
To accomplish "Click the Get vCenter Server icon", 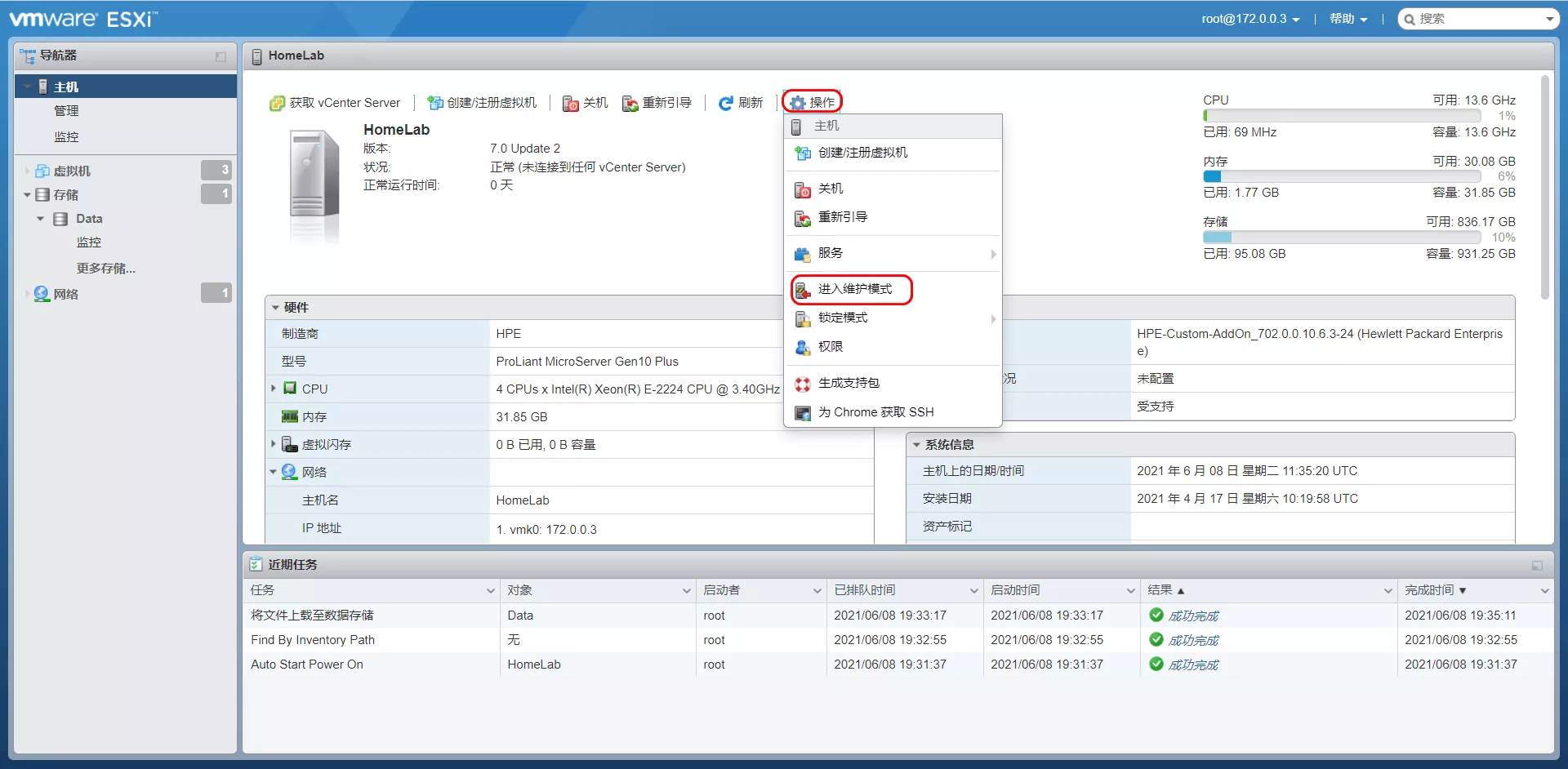I will 277,103.
